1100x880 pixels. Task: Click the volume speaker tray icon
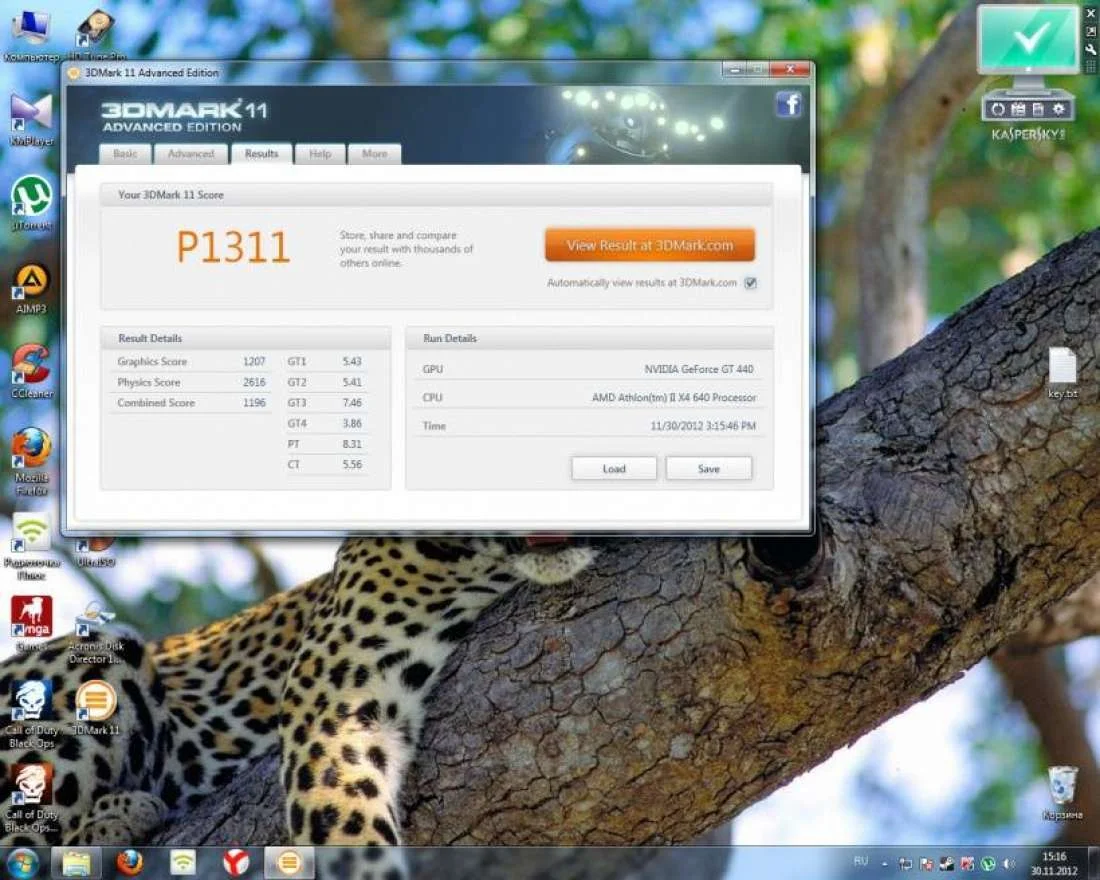[x=1010, y=864]
